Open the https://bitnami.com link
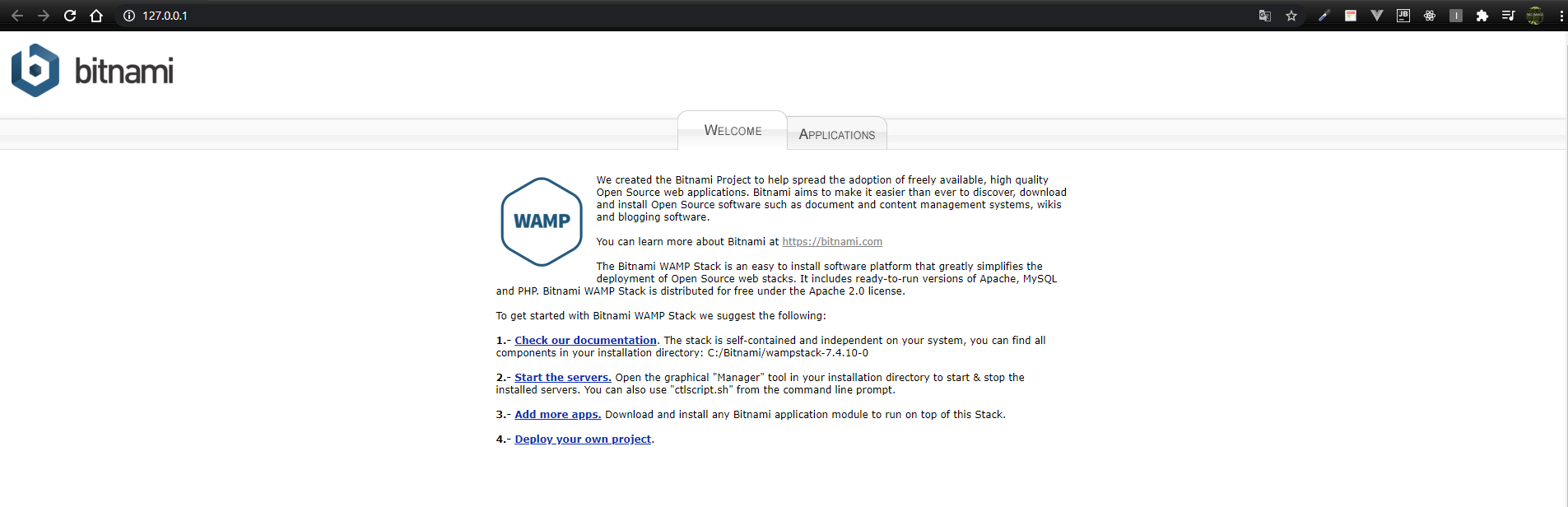 coord(832,242)
